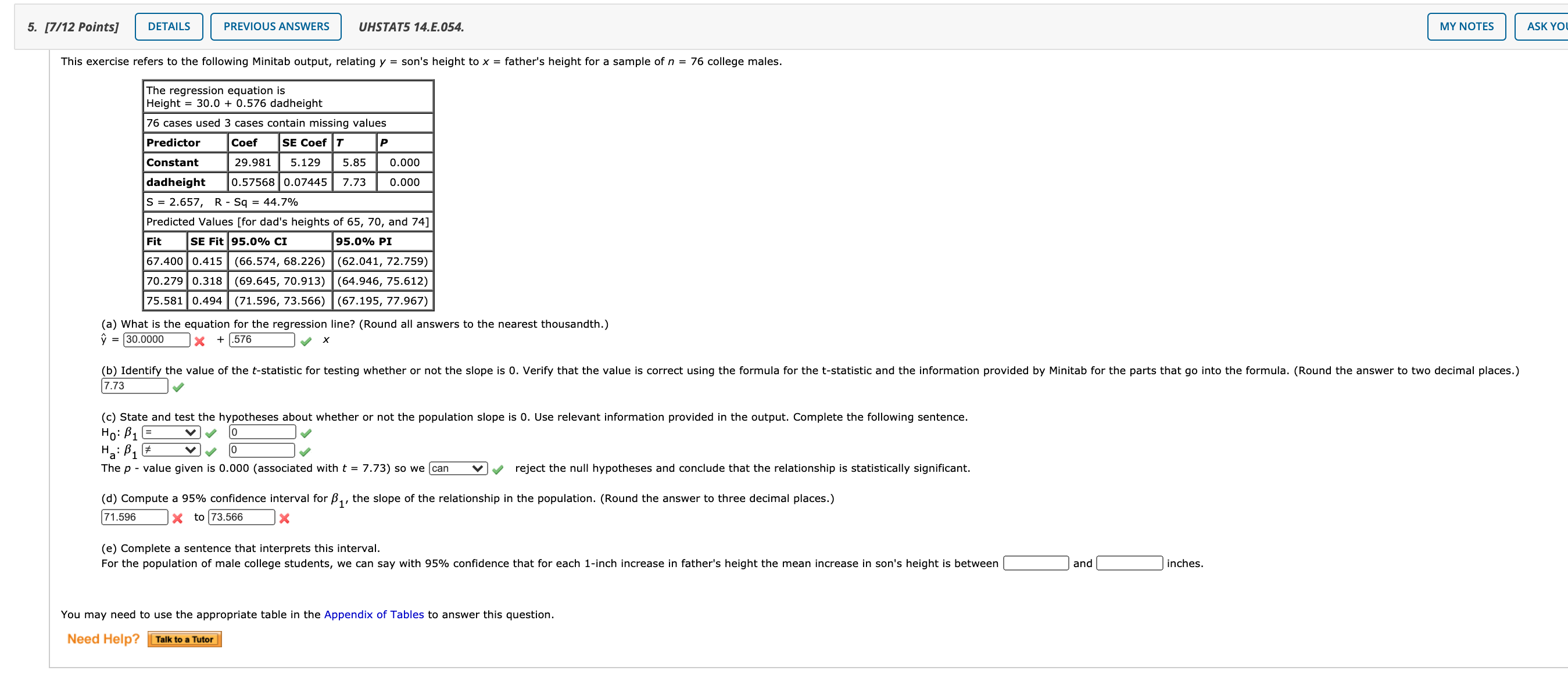The width and height of the screenshot is (1568, 674).
Task: Click the empty 'increase is between' answer box
Action: (x=1037, y=563)
